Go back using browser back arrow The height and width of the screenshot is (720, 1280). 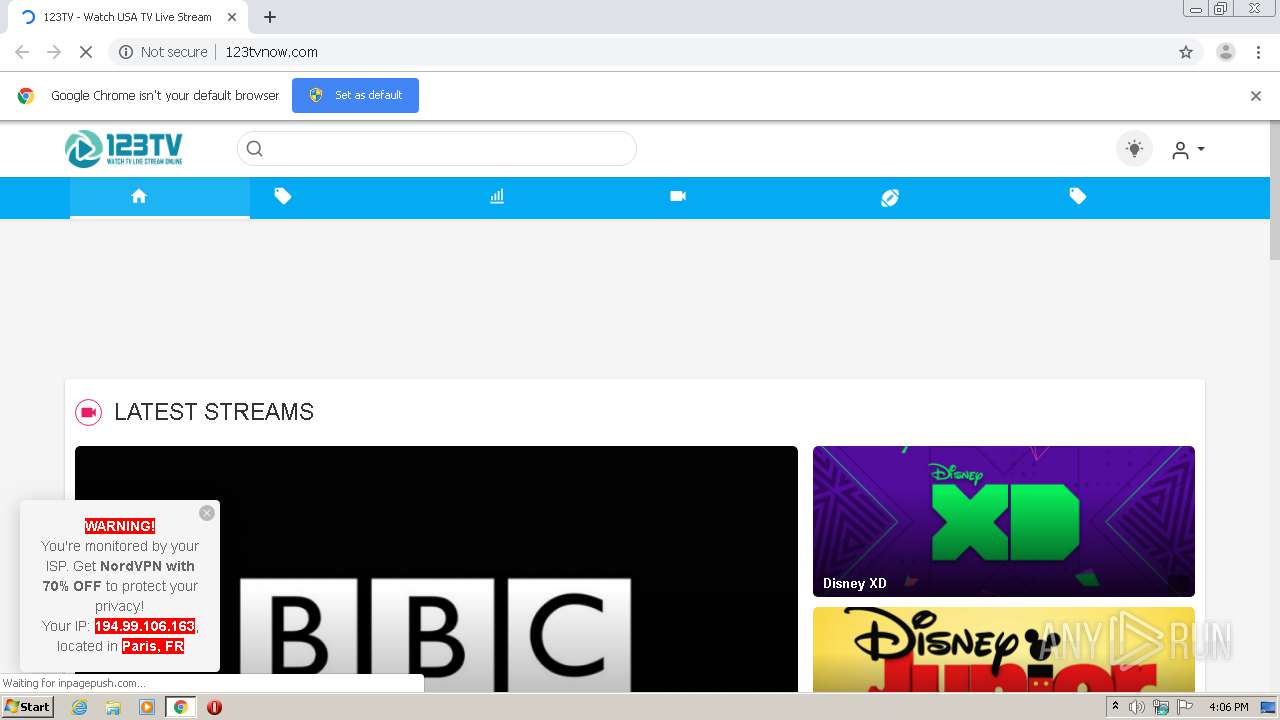(x=22, y=52)
